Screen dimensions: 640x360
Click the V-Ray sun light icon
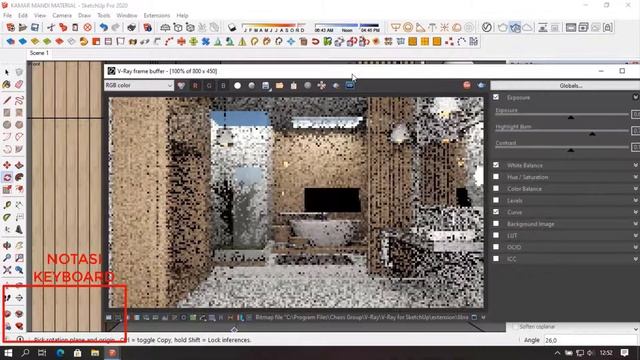tap(444, 27)
